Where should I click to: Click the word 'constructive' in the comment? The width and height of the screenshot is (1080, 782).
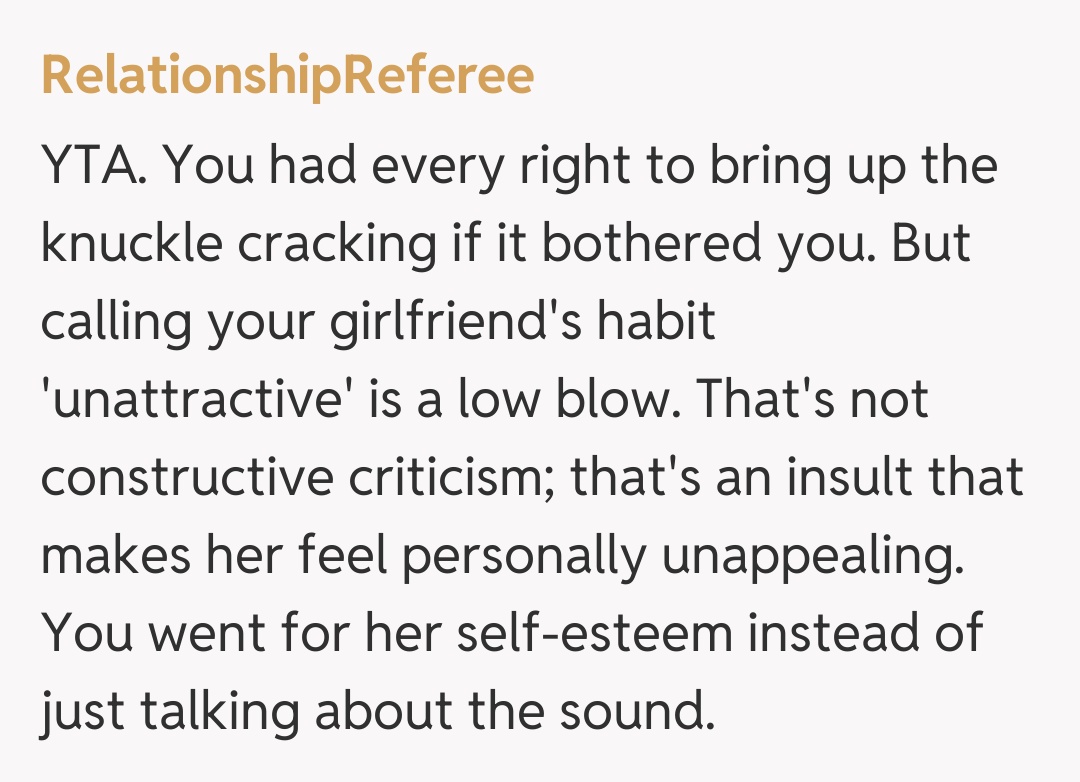[x=186, y=479]
